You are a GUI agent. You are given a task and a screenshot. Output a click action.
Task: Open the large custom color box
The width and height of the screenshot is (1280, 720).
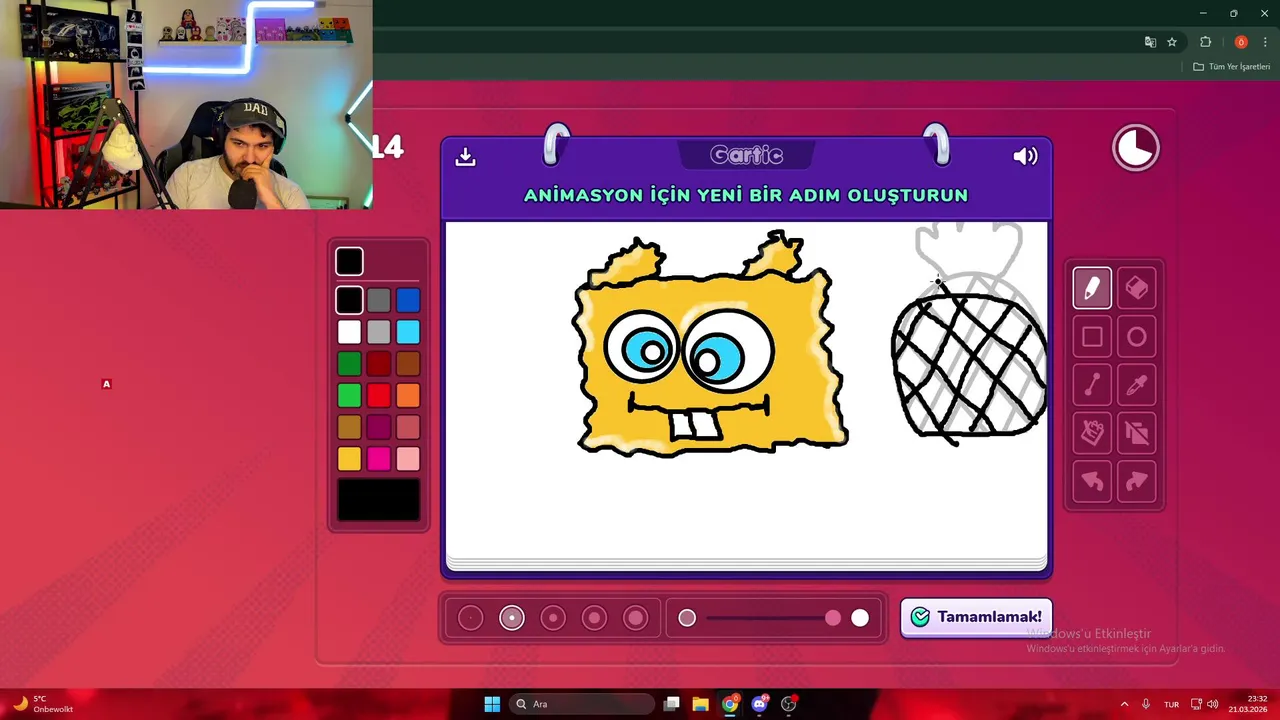(379, 500)
